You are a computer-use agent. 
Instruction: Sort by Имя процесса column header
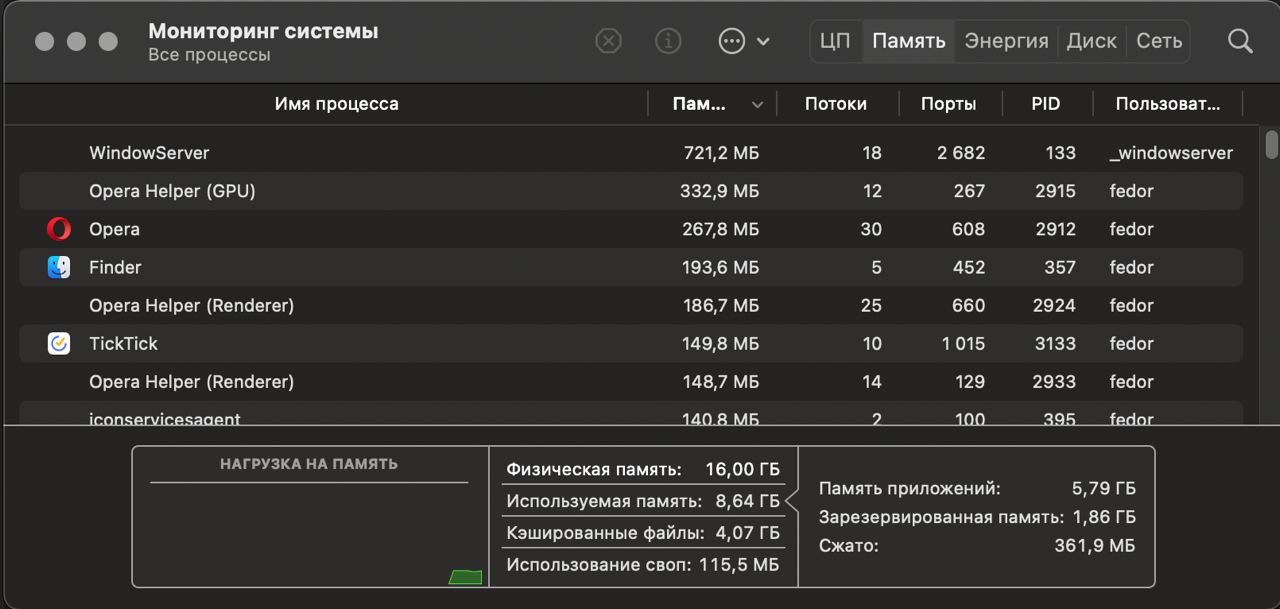click(336, 104)
